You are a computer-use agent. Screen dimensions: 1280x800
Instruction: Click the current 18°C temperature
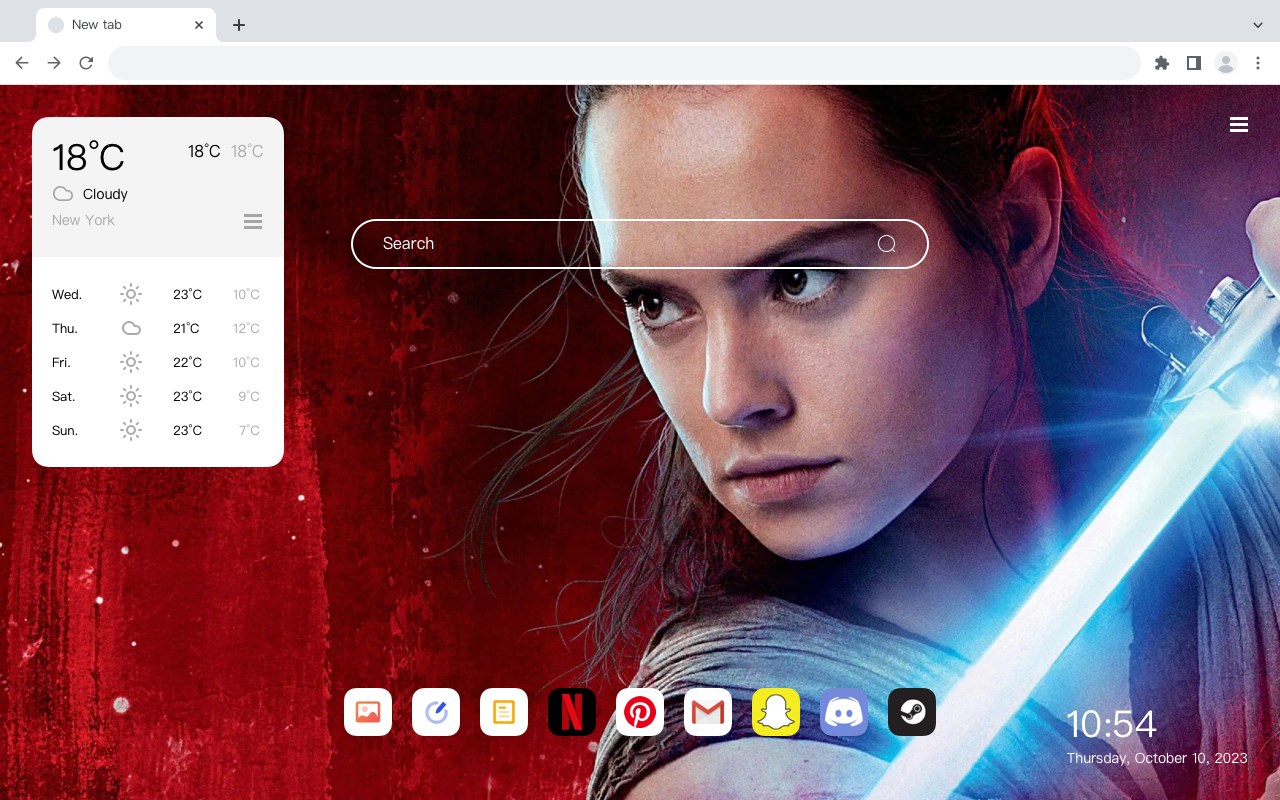[x=88, y=157]
